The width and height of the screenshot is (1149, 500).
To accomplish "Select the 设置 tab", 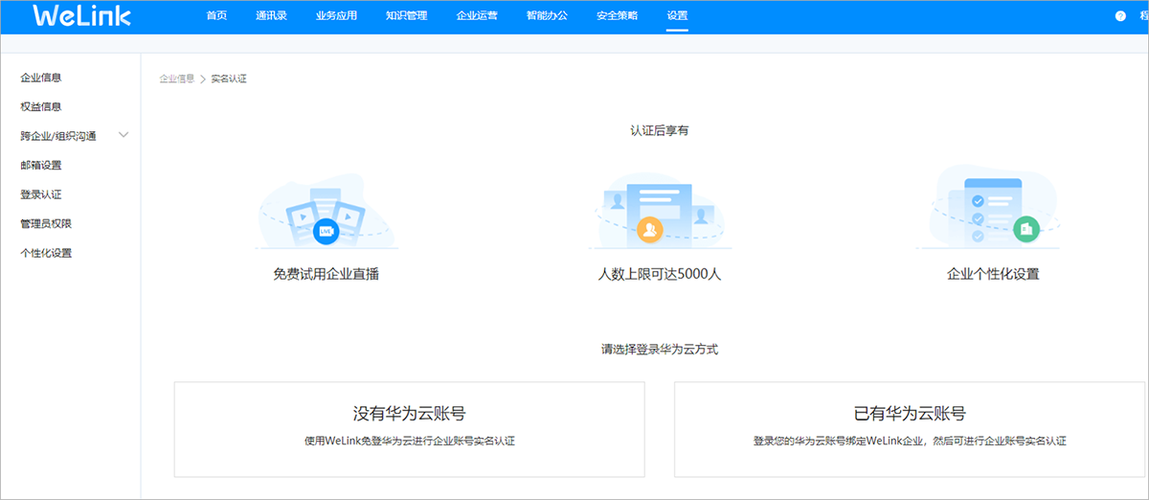I will coord(677,15).
